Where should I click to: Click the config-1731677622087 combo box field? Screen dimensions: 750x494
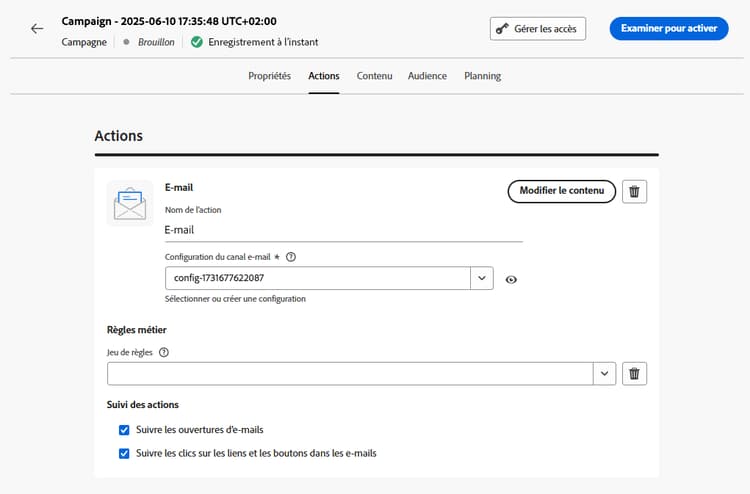pos(317,278)
